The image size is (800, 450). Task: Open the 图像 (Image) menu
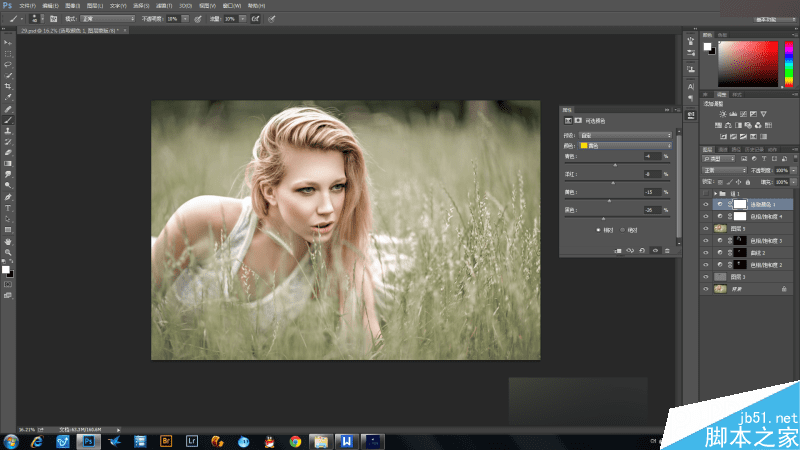click(73, 5)
